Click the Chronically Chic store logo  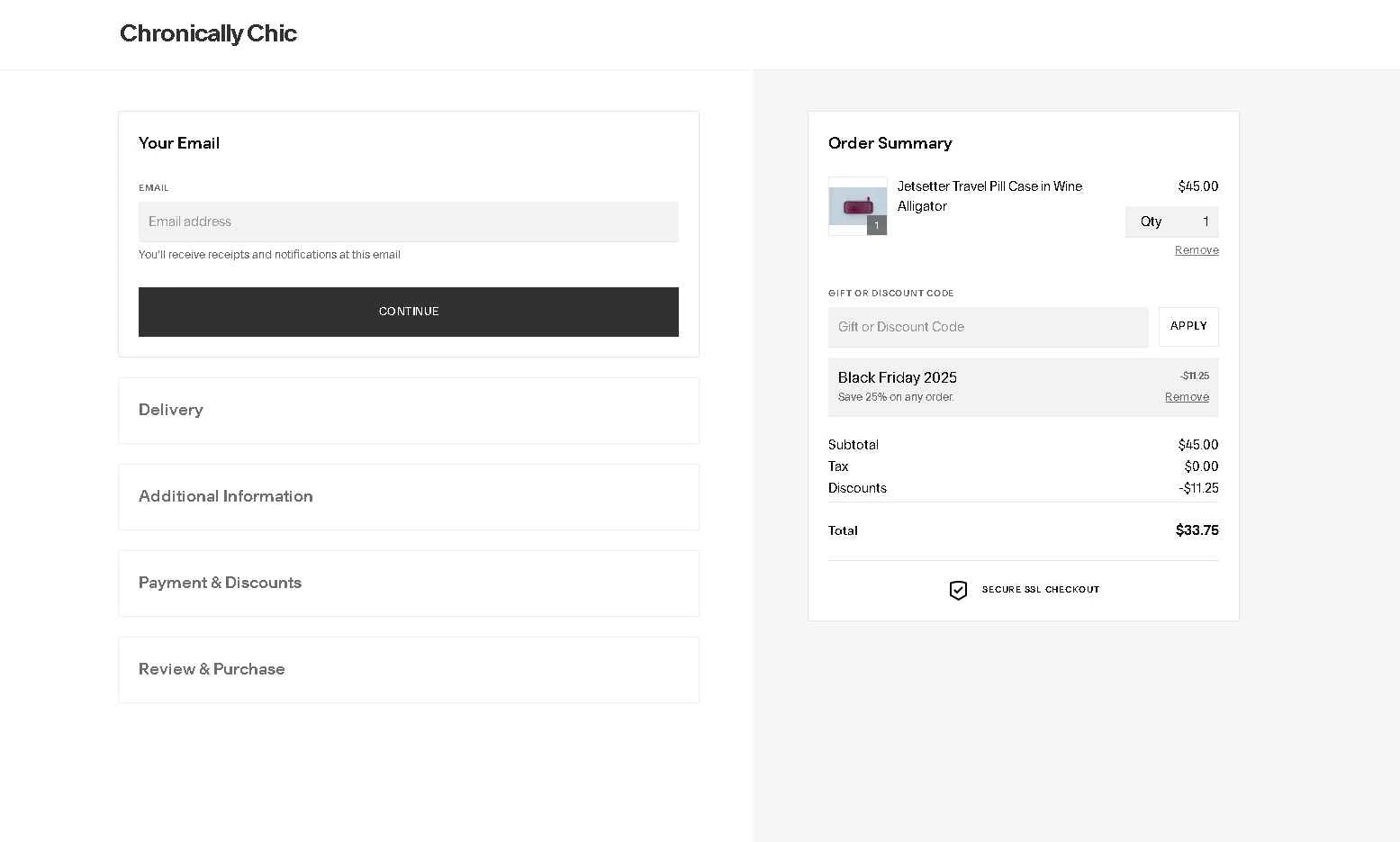tap(208, 33)
